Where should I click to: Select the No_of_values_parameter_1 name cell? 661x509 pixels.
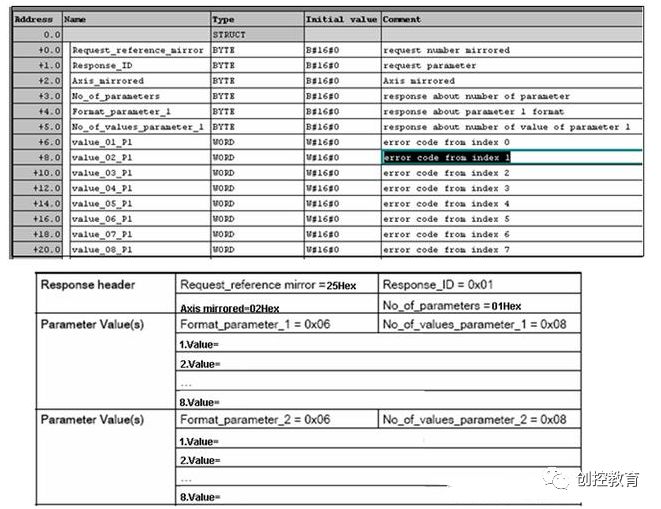point(140,127)
